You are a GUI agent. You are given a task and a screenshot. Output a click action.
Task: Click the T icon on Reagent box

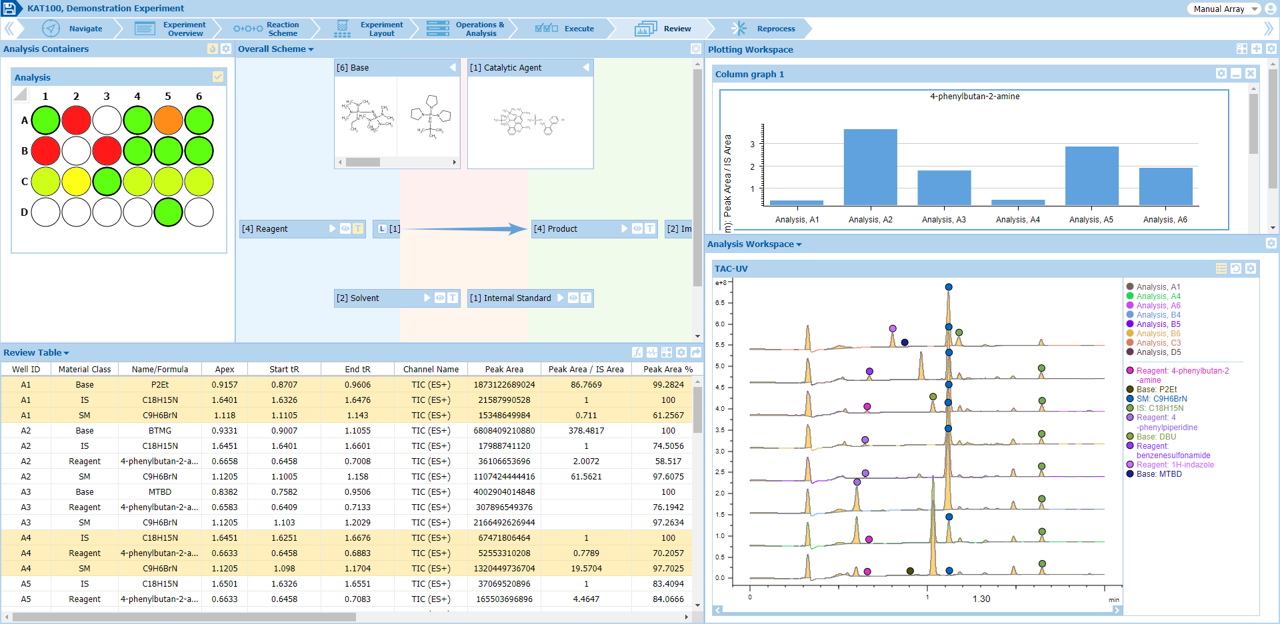click(358, 229)
